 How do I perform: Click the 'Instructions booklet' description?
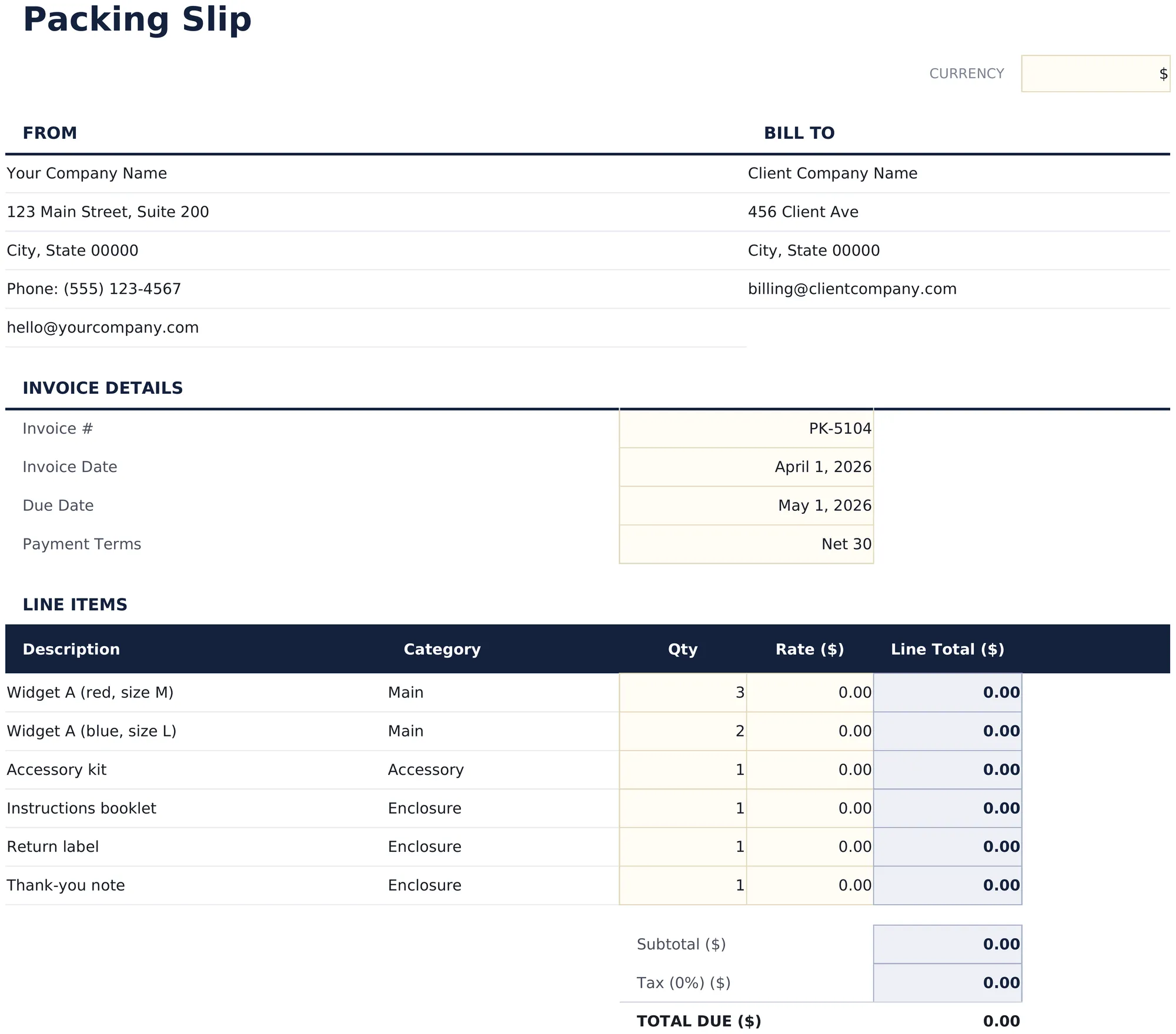pos(81,808)
